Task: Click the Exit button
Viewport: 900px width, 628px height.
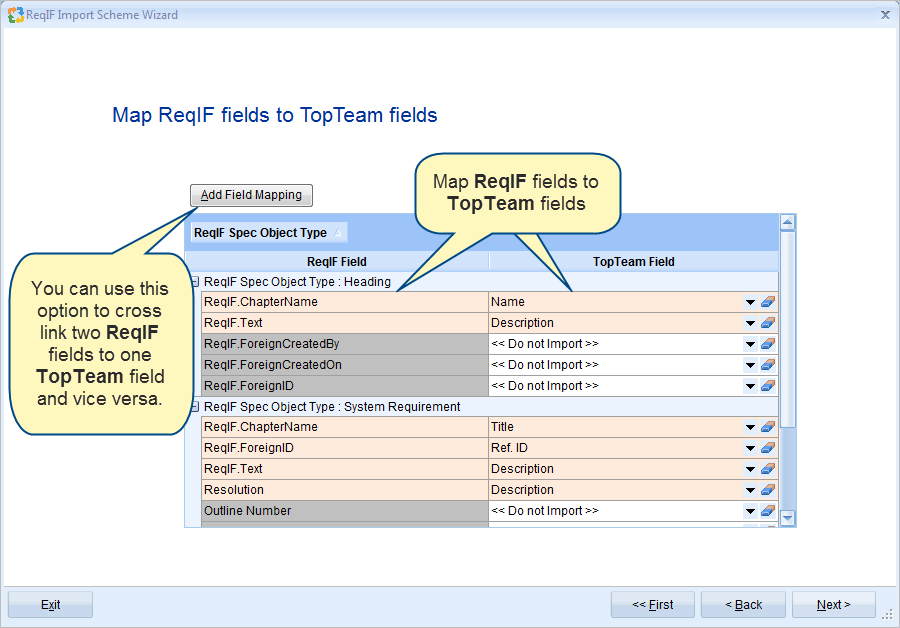Action: click(51, 604)
